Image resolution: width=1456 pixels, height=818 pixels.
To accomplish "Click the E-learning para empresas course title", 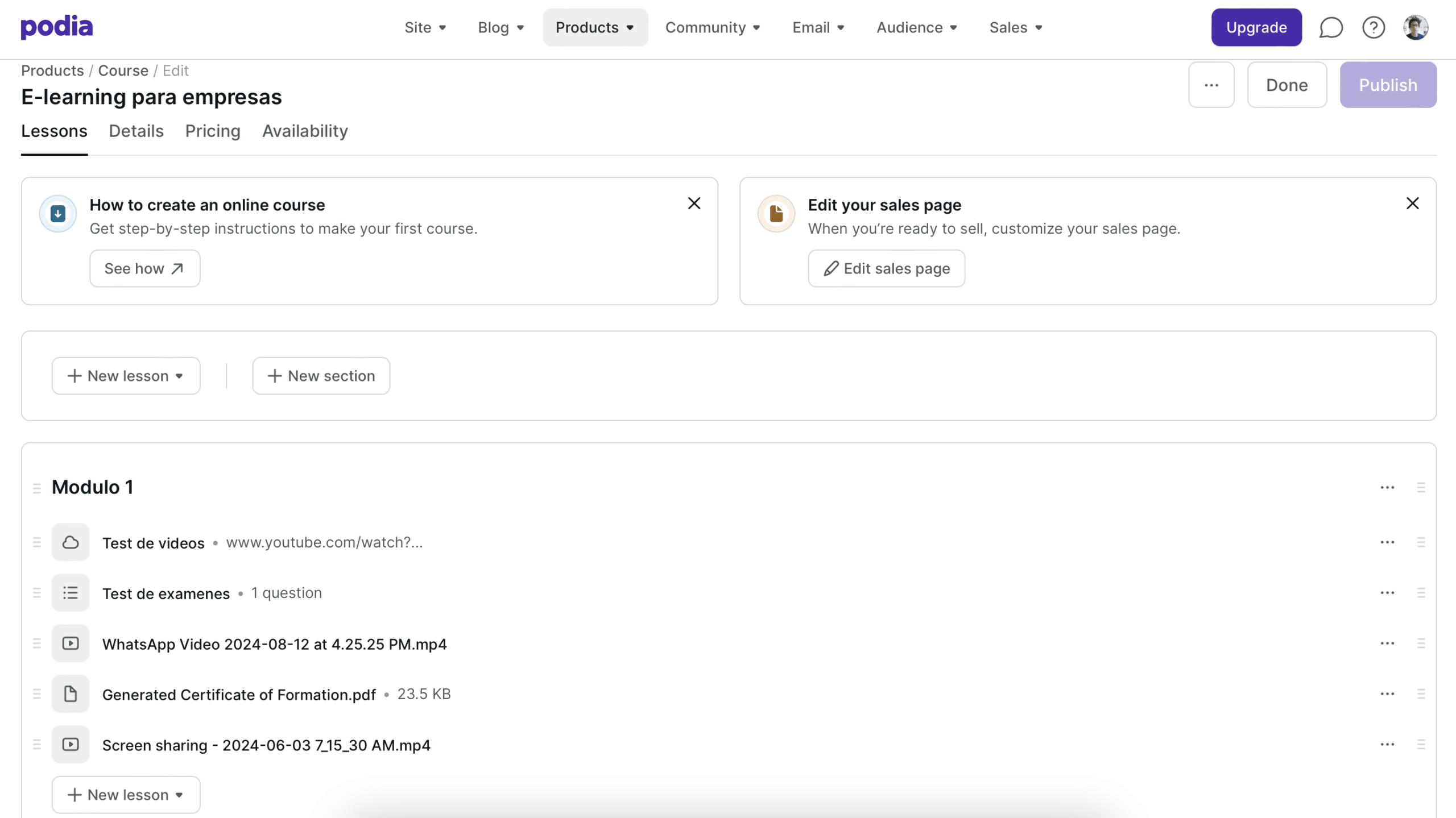I will click(151, 97).
